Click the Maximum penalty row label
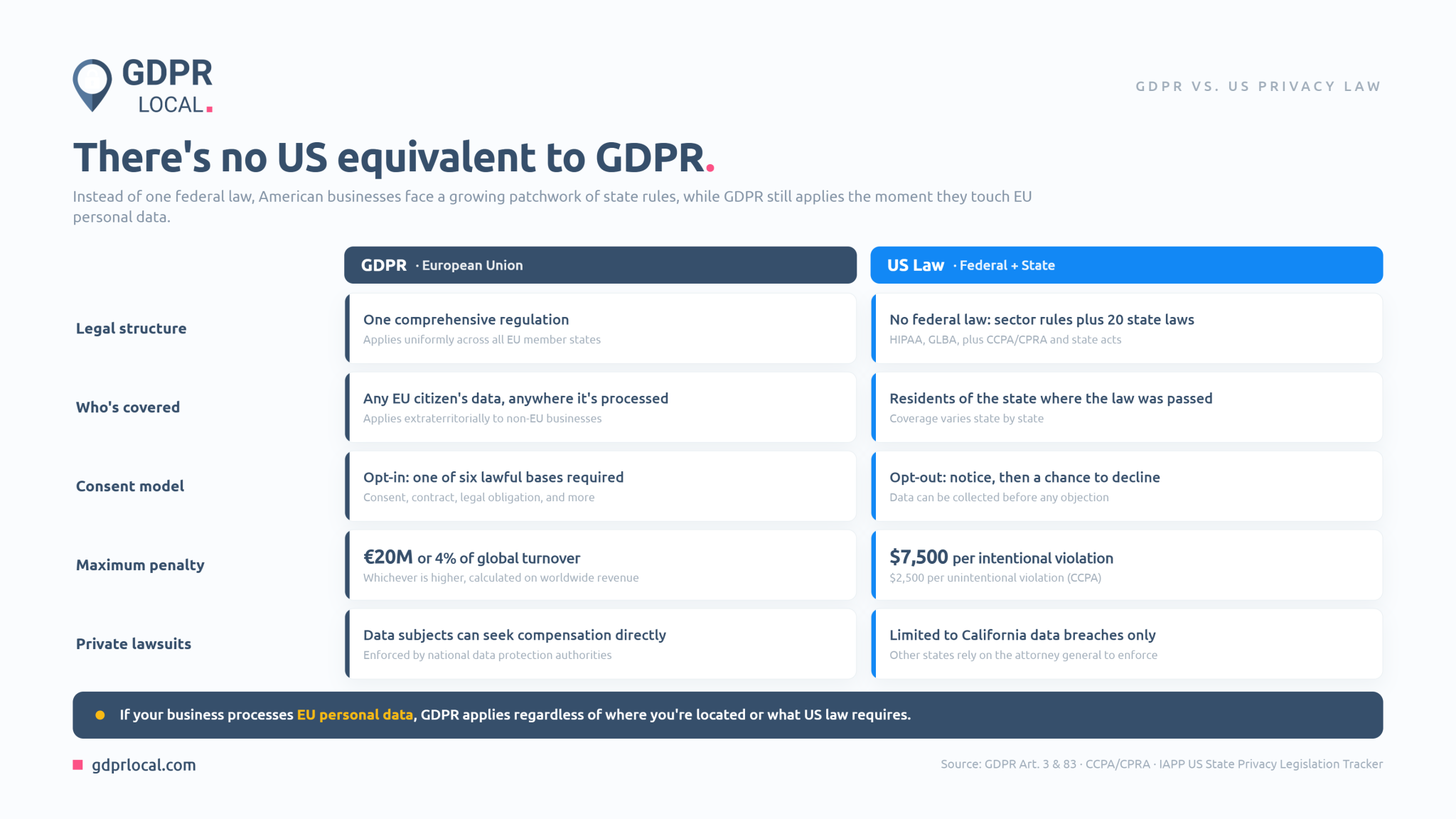1456x819 pixels. pos(140,565)
